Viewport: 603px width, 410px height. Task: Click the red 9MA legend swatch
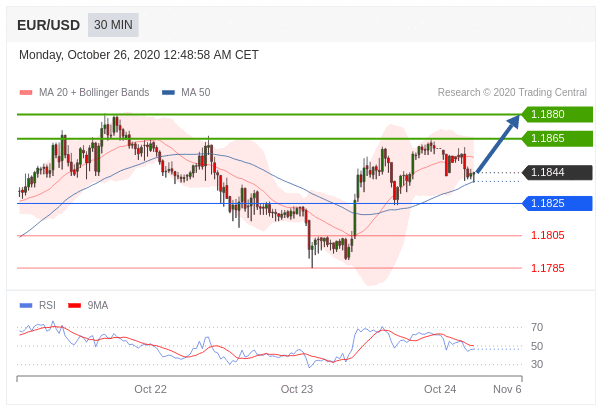click(x=75, y=306)
